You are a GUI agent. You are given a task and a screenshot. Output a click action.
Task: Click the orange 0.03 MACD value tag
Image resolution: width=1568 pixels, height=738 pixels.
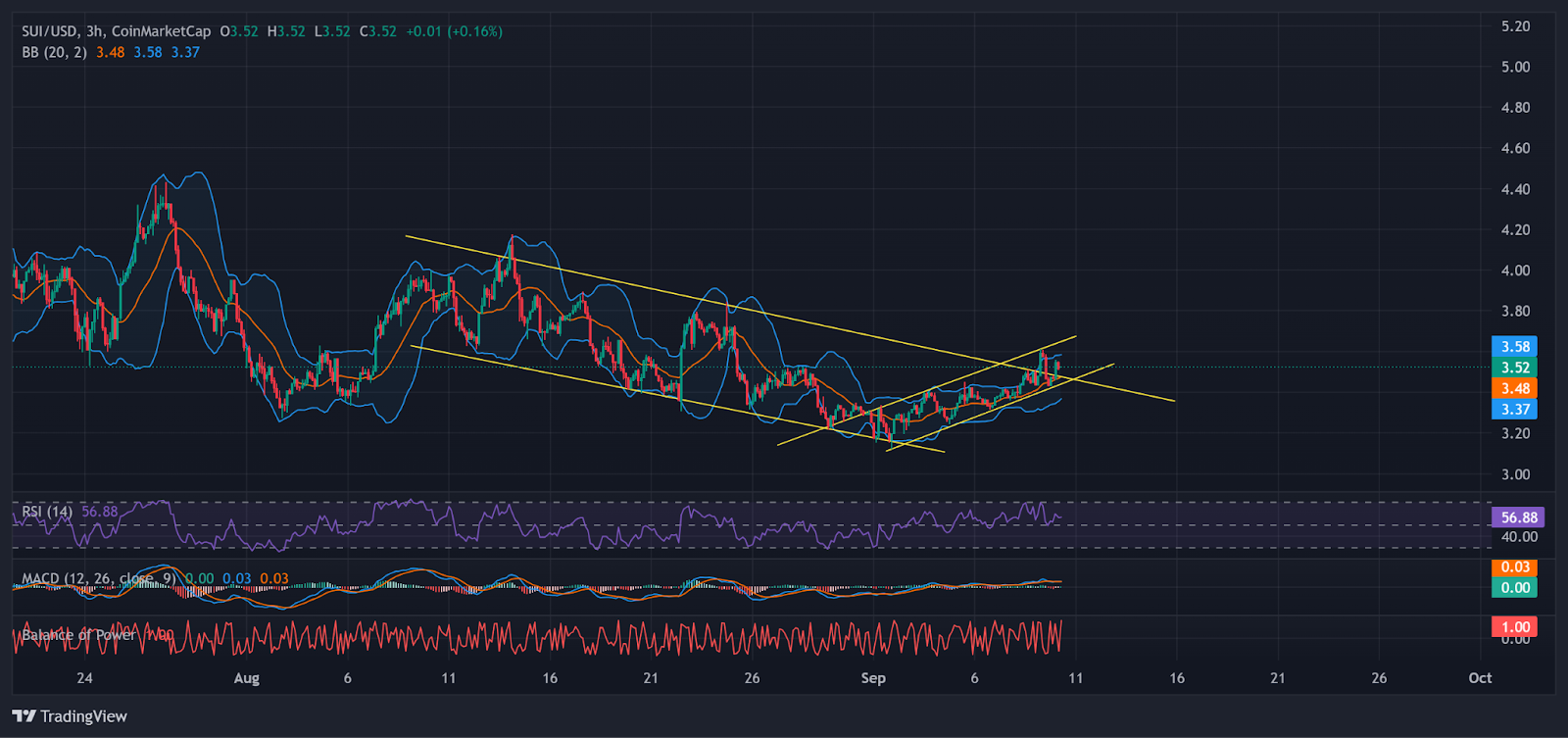tap(1515, 567)
